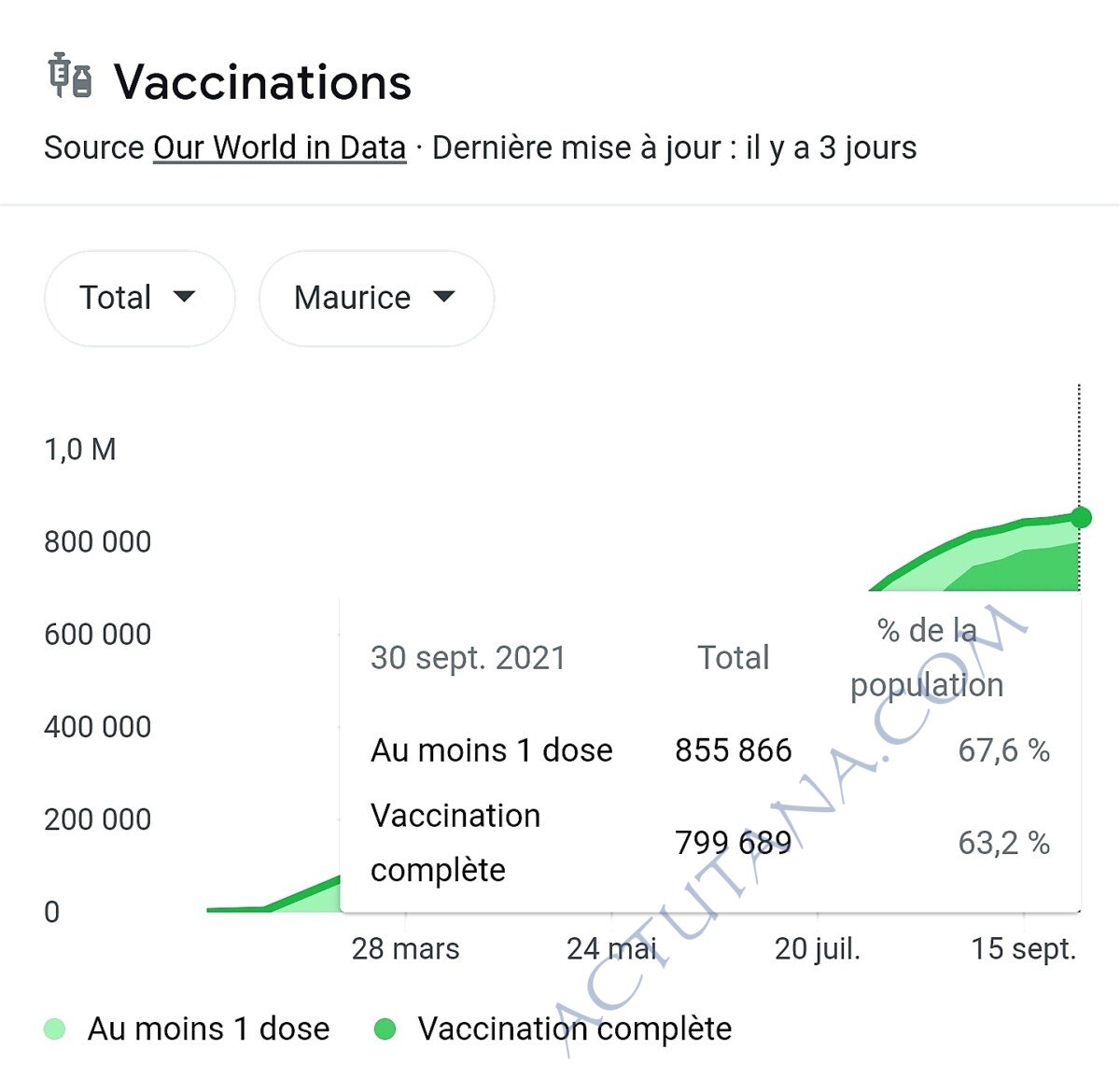The width and height of the screenshot is (1120, 1092).
Task: Click the green data point on chart
Action: (x=1081, y=517)
